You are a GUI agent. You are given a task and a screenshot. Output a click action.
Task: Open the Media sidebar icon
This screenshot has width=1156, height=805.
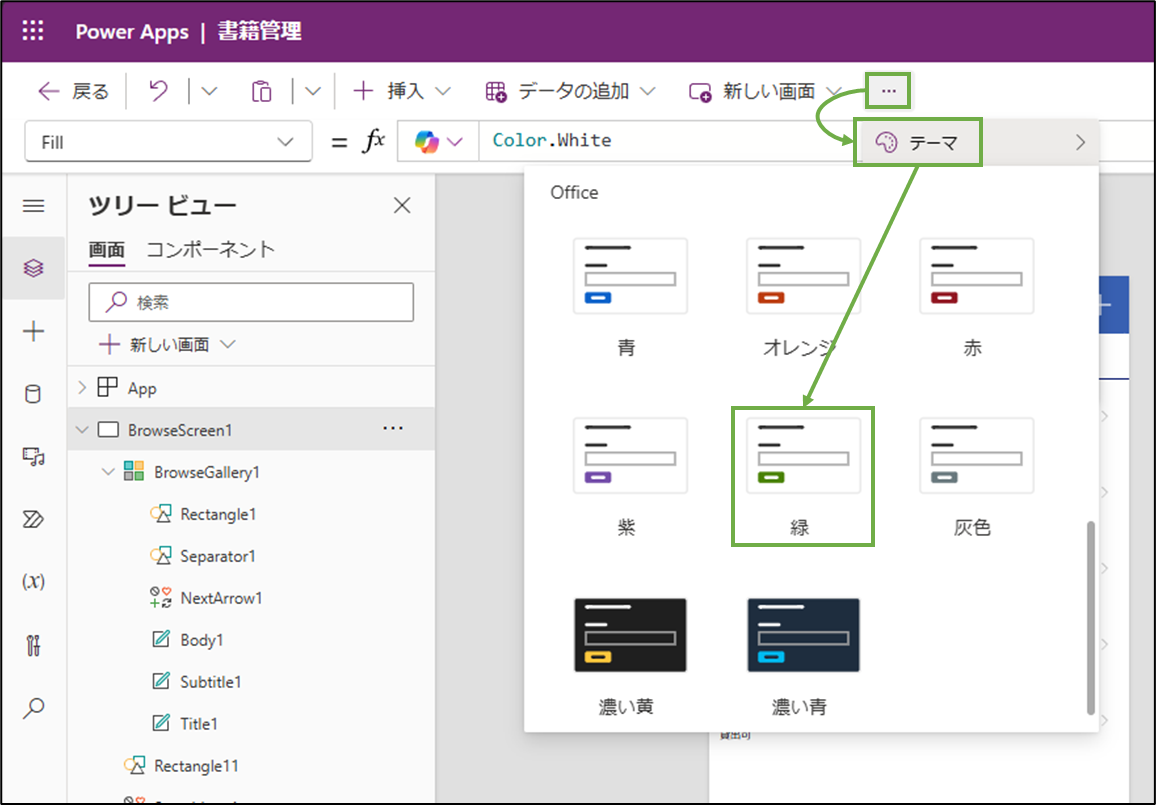pyautogui.click(x=33, y=457)
